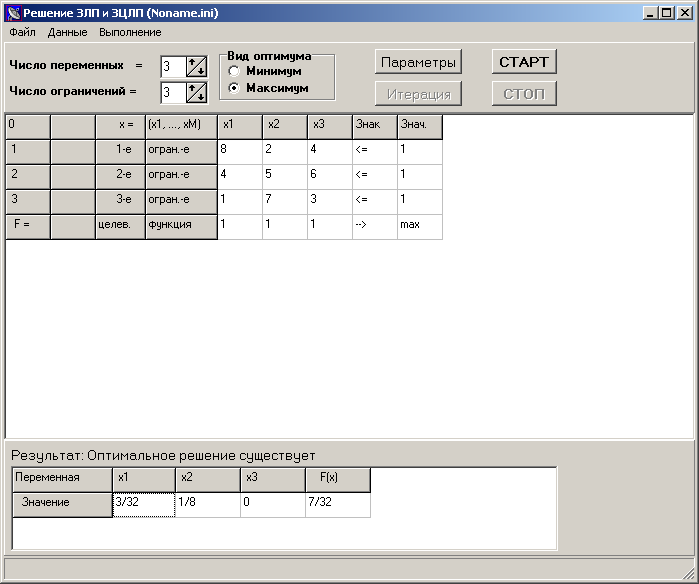Click the Знач. cell of constraint 3
Screen dimensions: 699x584
pyautogui.click(x=420, y=202)
